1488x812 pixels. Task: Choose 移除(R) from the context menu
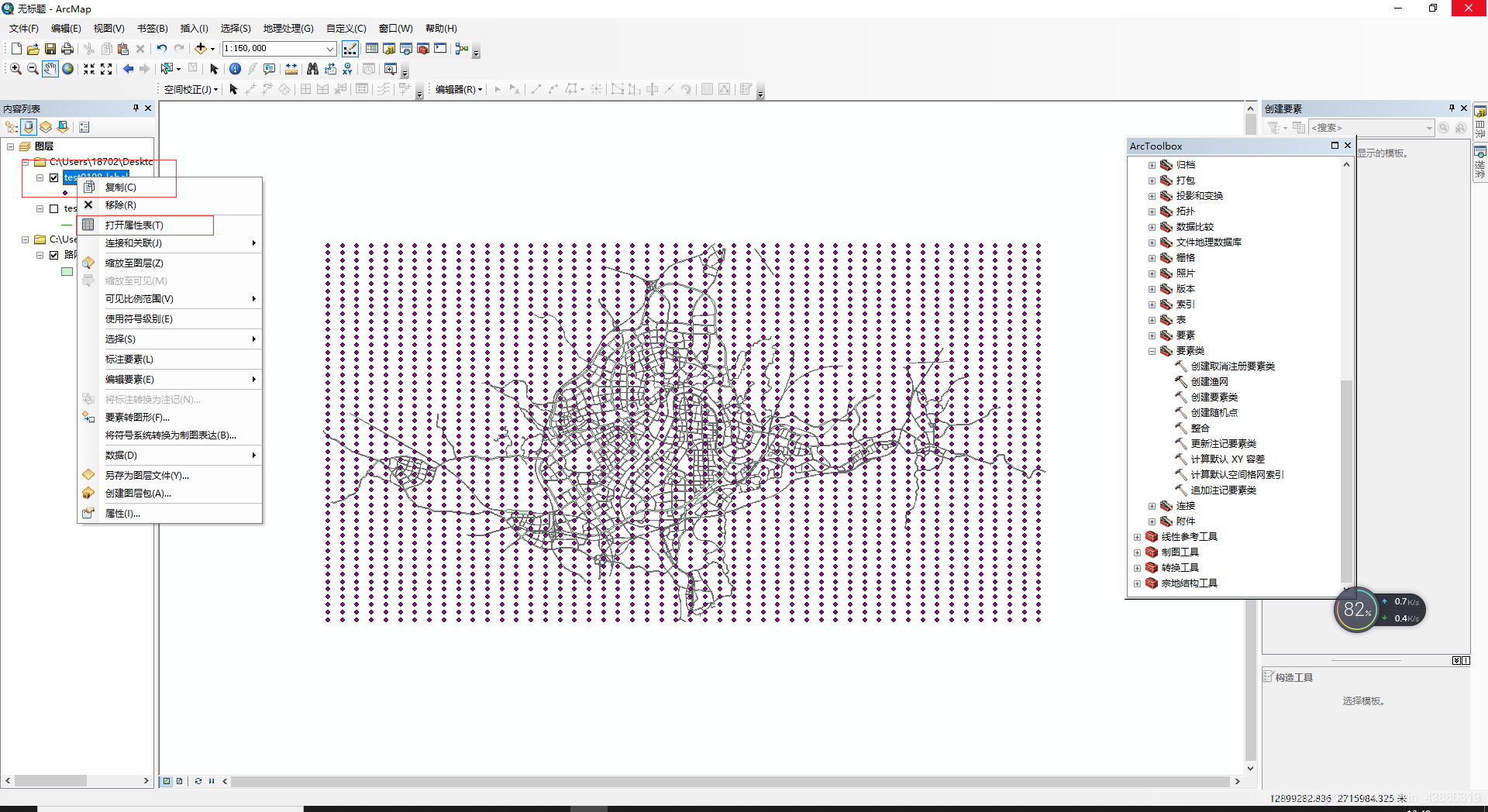(x=170, y=205)
